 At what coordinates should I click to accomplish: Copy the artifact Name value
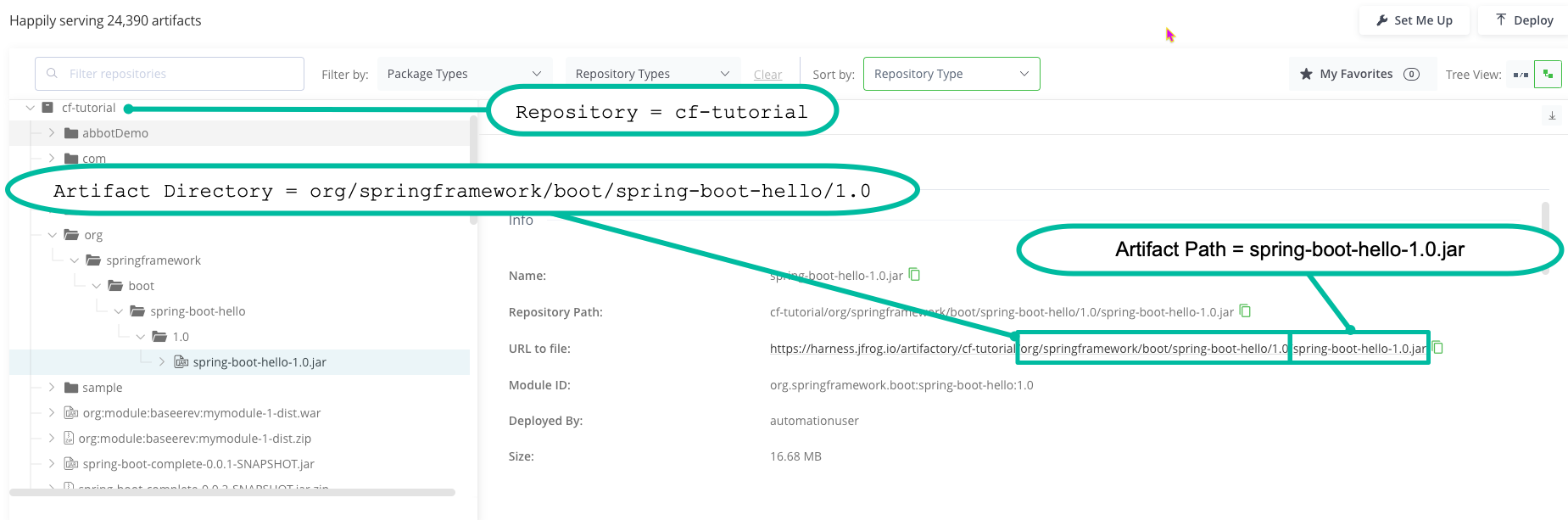click(914, 274)
